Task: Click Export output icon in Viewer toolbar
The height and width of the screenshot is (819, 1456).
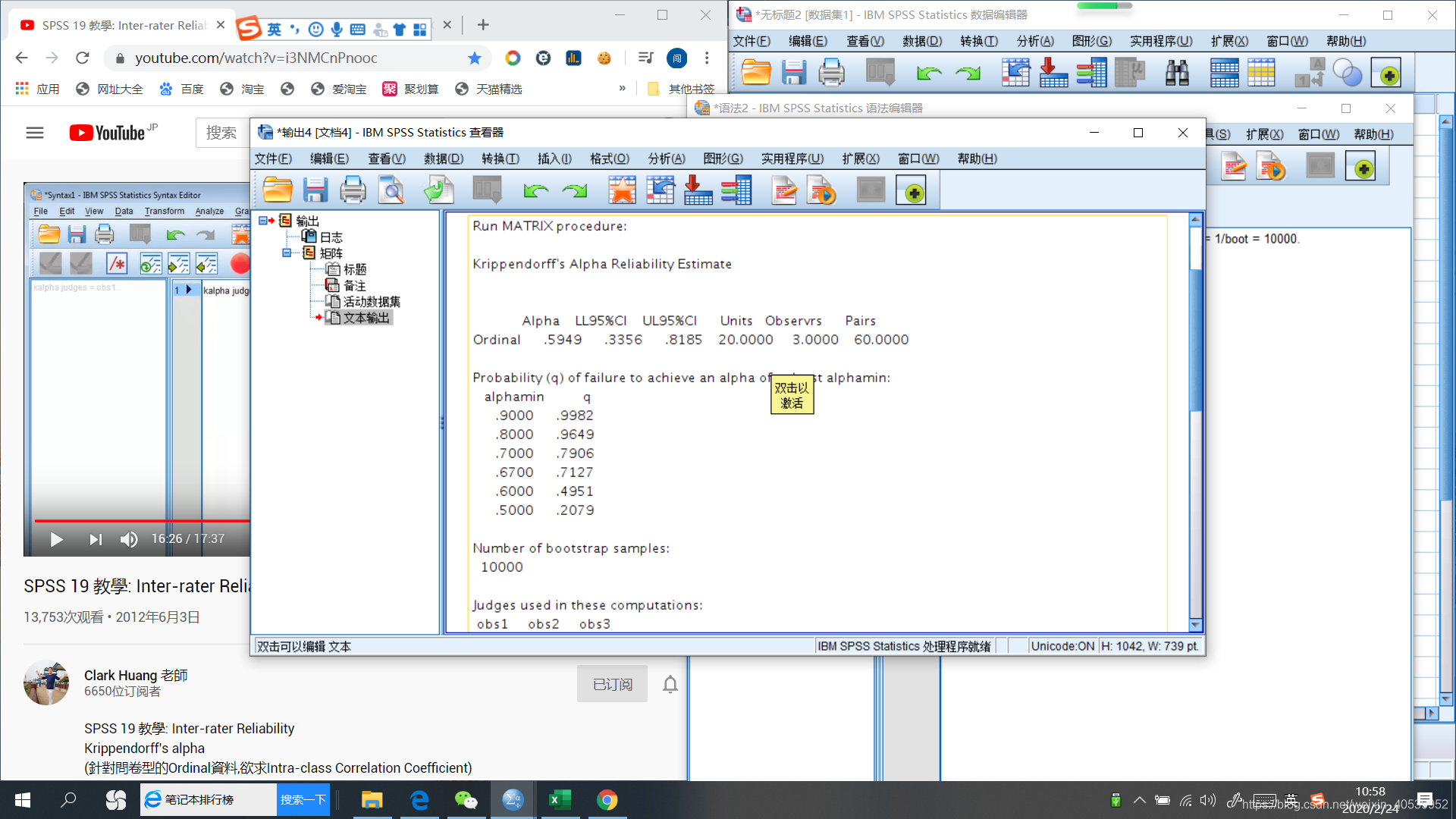Action: (x=438, y=190)
